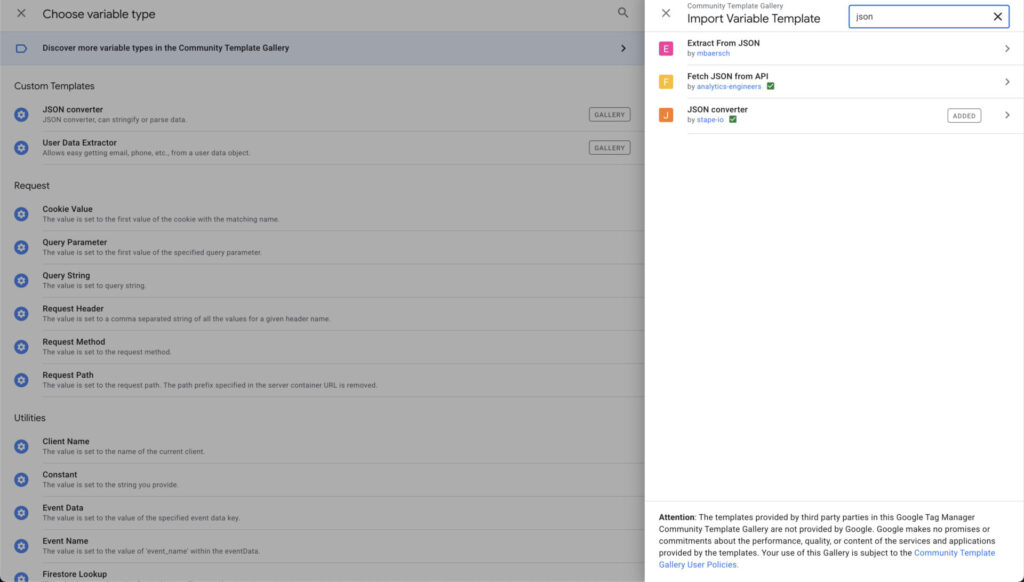Viewport: 1024px width, 582px height.
Task: Clear the json search text with X
Action: (997, 17)
